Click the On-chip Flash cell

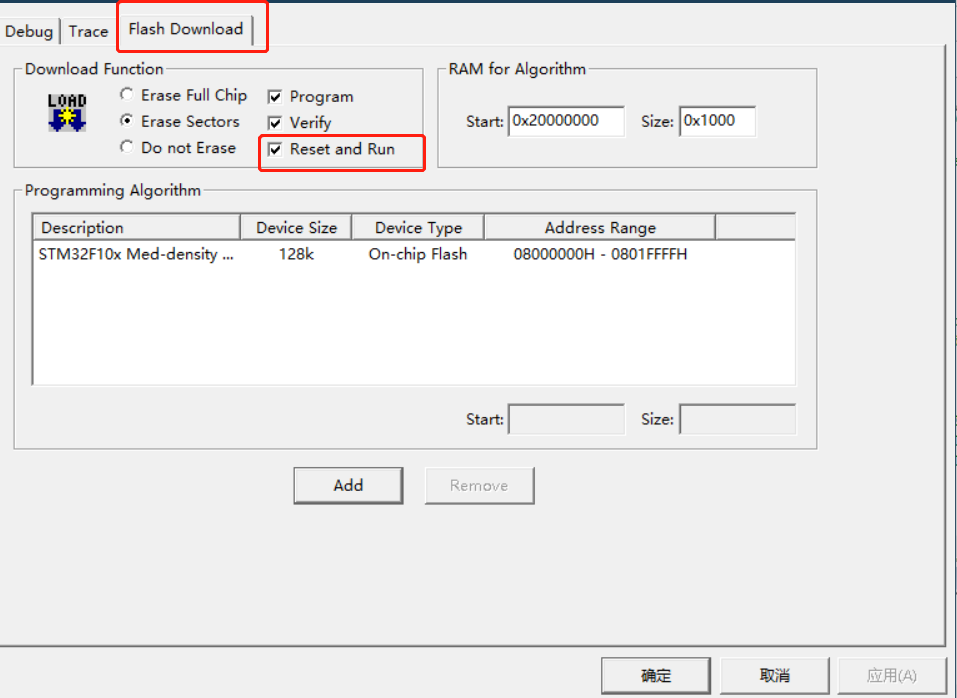(x=418, y=254)
